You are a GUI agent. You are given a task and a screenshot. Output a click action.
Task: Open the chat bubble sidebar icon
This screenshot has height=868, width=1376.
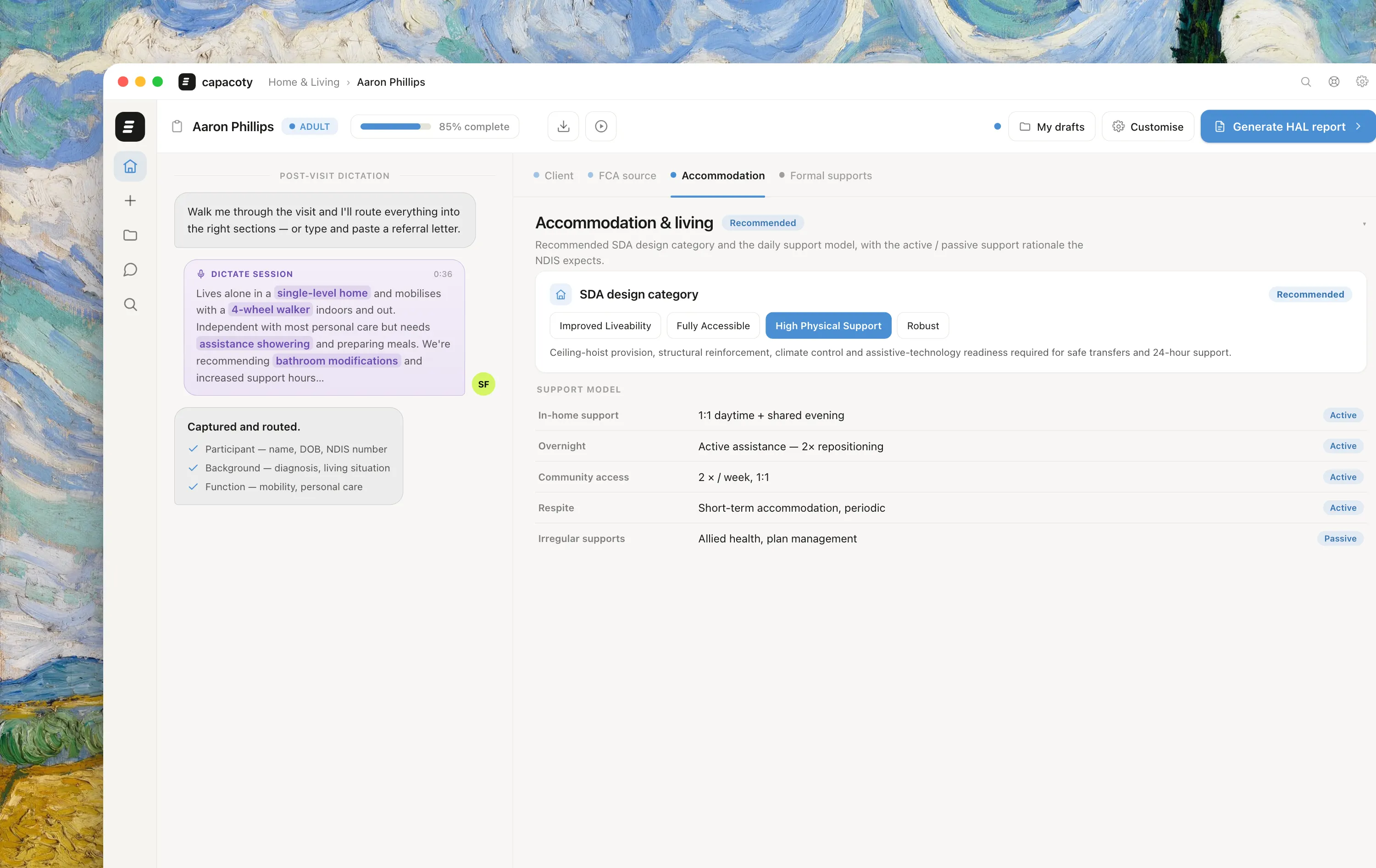(130, 270)
